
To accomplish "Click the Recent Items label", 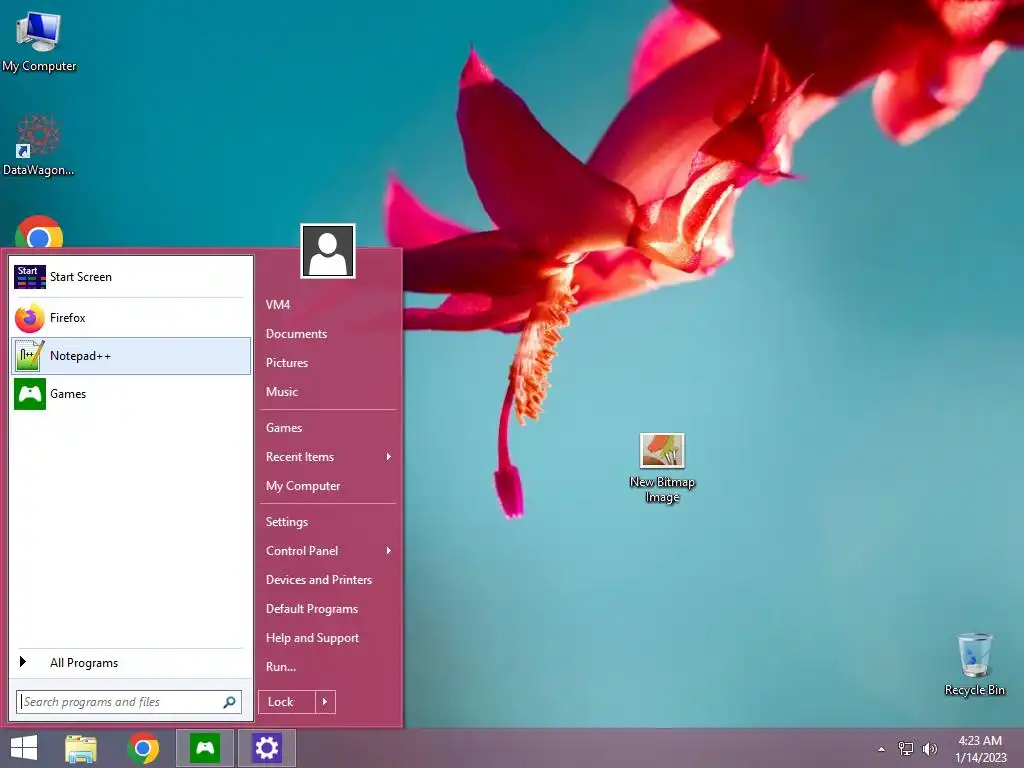I will [x=300, y=457].
